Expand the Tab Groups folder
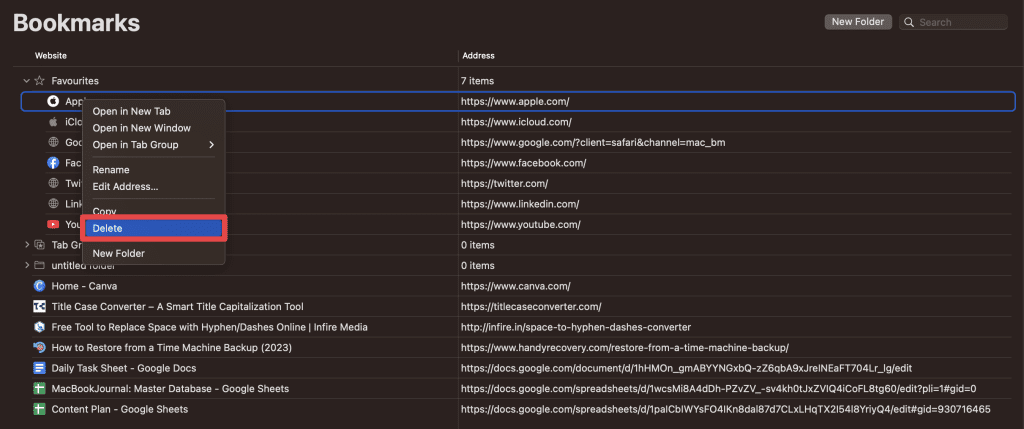The width and height of the screenshot is (1024, 429). click(x=27, y=245)
